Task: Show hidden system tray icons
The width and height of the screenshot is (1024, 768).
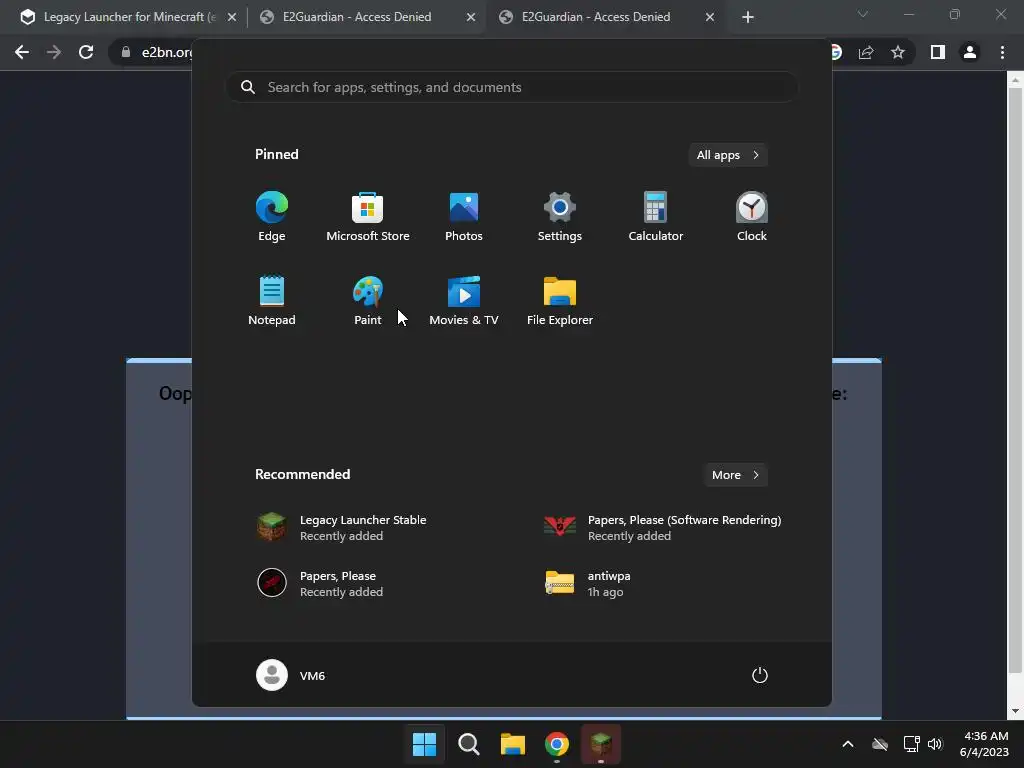Action: click(848, 744)
